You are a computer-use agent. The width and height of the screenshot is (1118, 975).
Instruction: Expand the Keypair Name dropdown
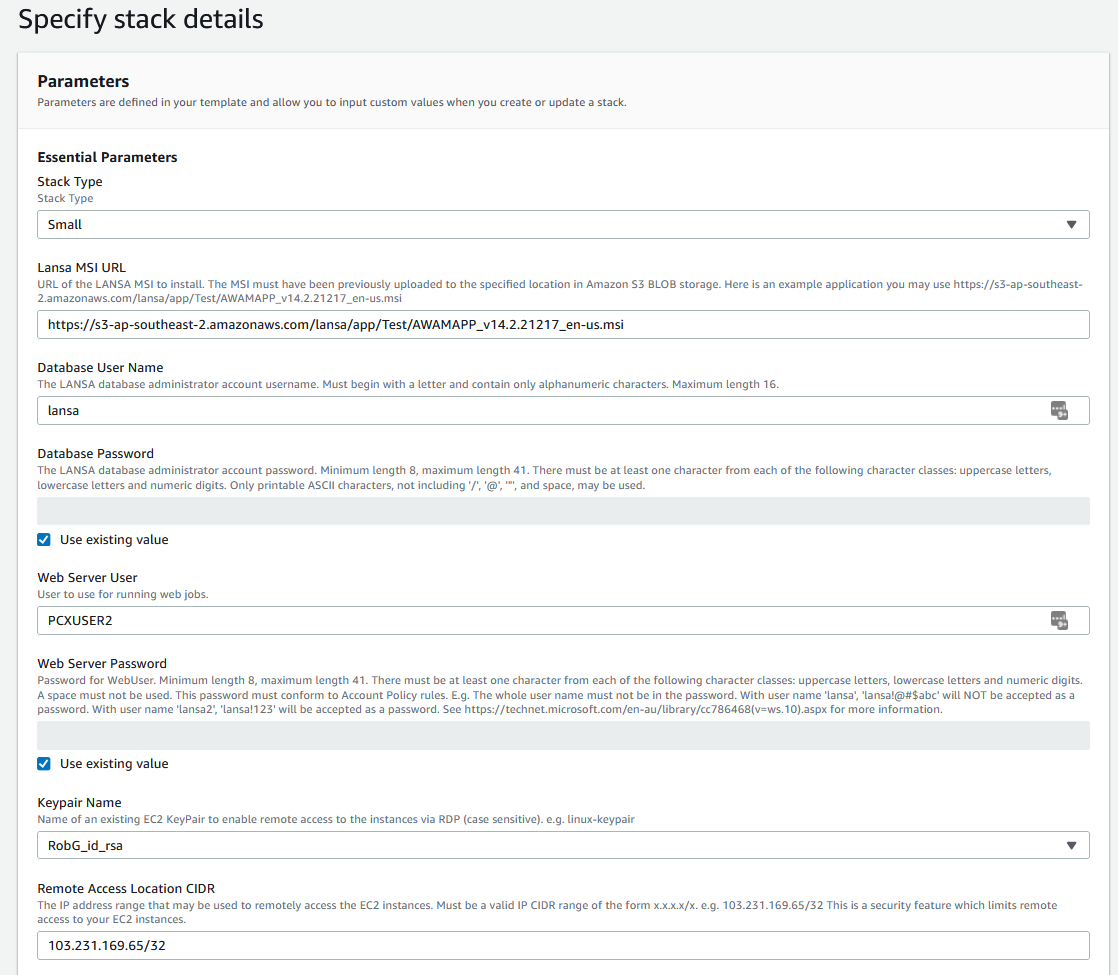click(x=563, y=846)
